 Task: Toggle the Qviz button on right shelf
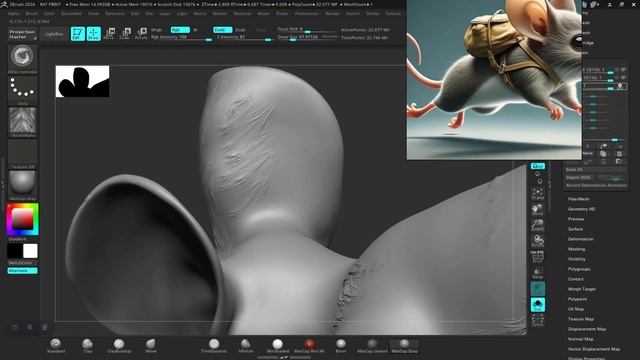pyautogui.click(x=538, y=166)
